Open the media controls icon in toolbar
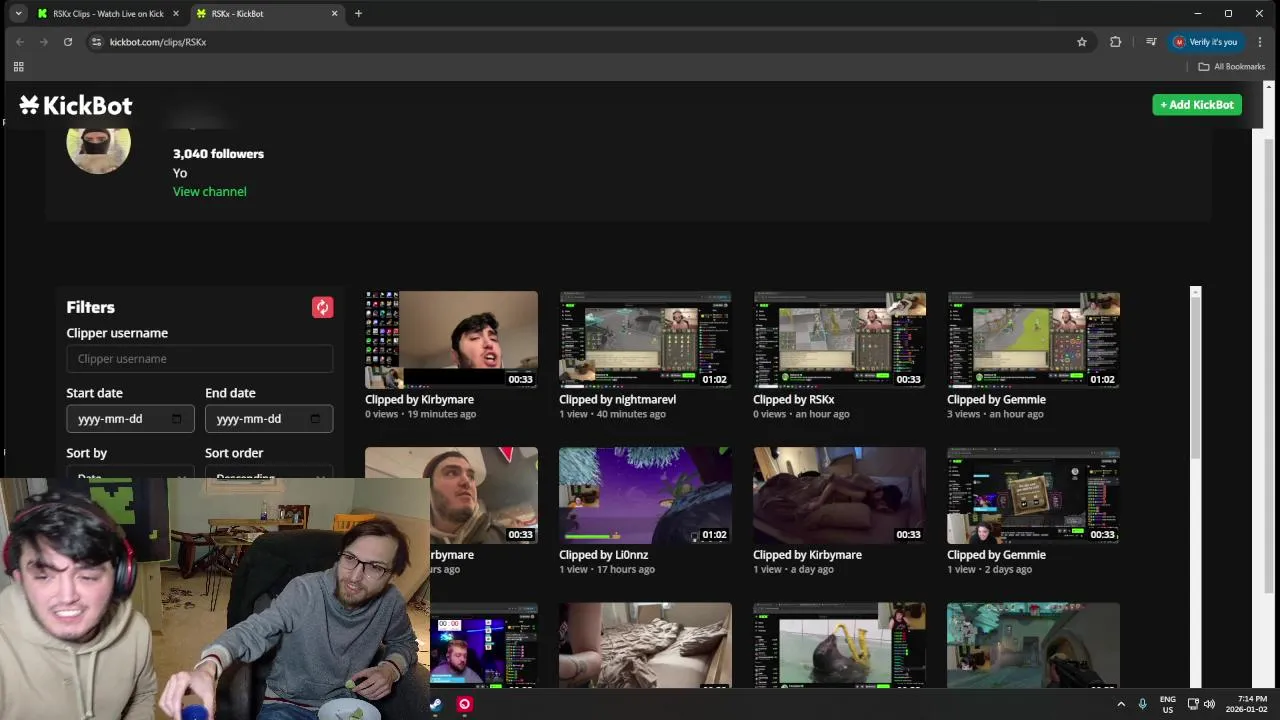 coord(1151,42)
